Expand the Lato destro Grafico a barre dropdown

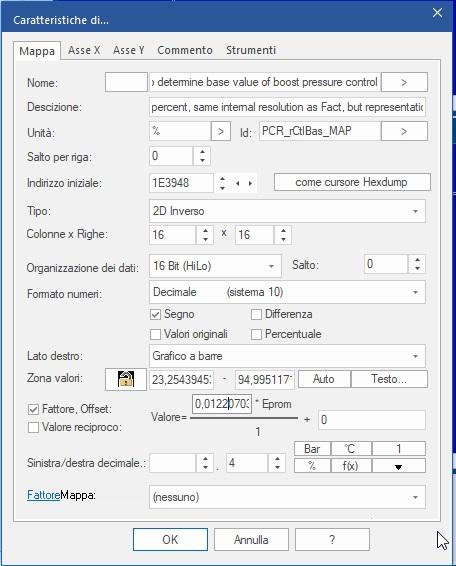point(287,356)
